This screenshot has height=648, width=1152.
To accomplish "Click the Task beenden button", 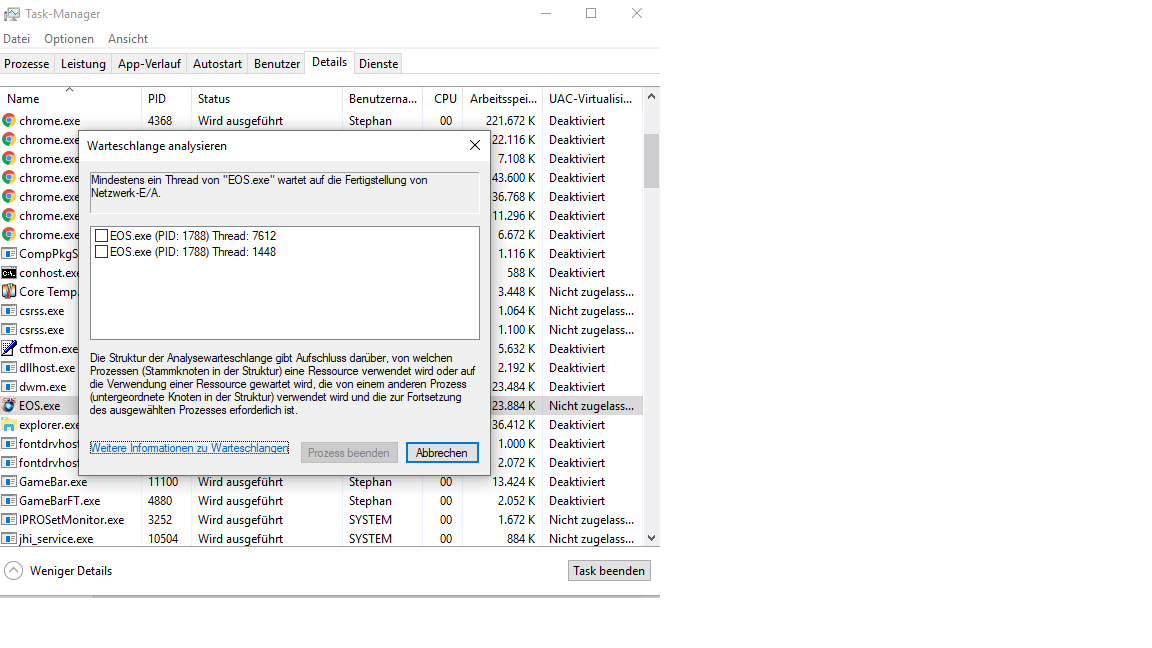I will 609,571.
